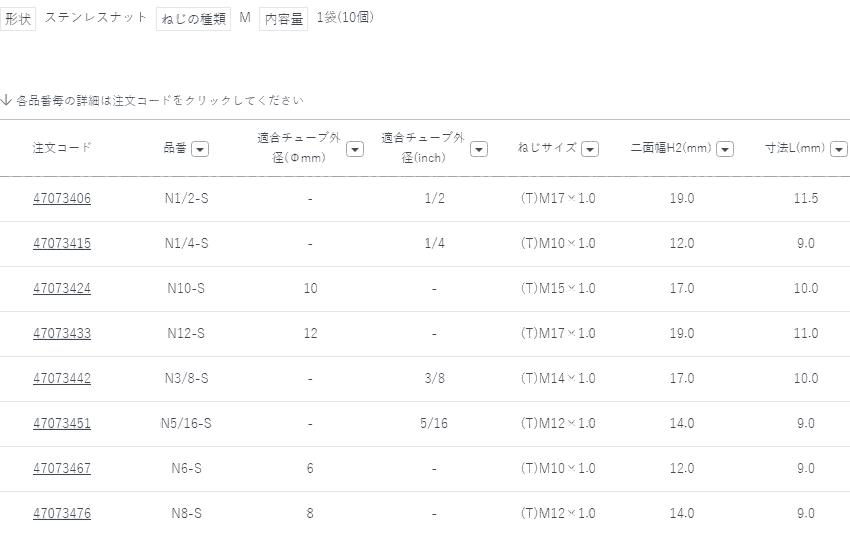850x534 pixels.
Task: Select the N5/16-S product number cell
Action: click(x=186, y=424)
